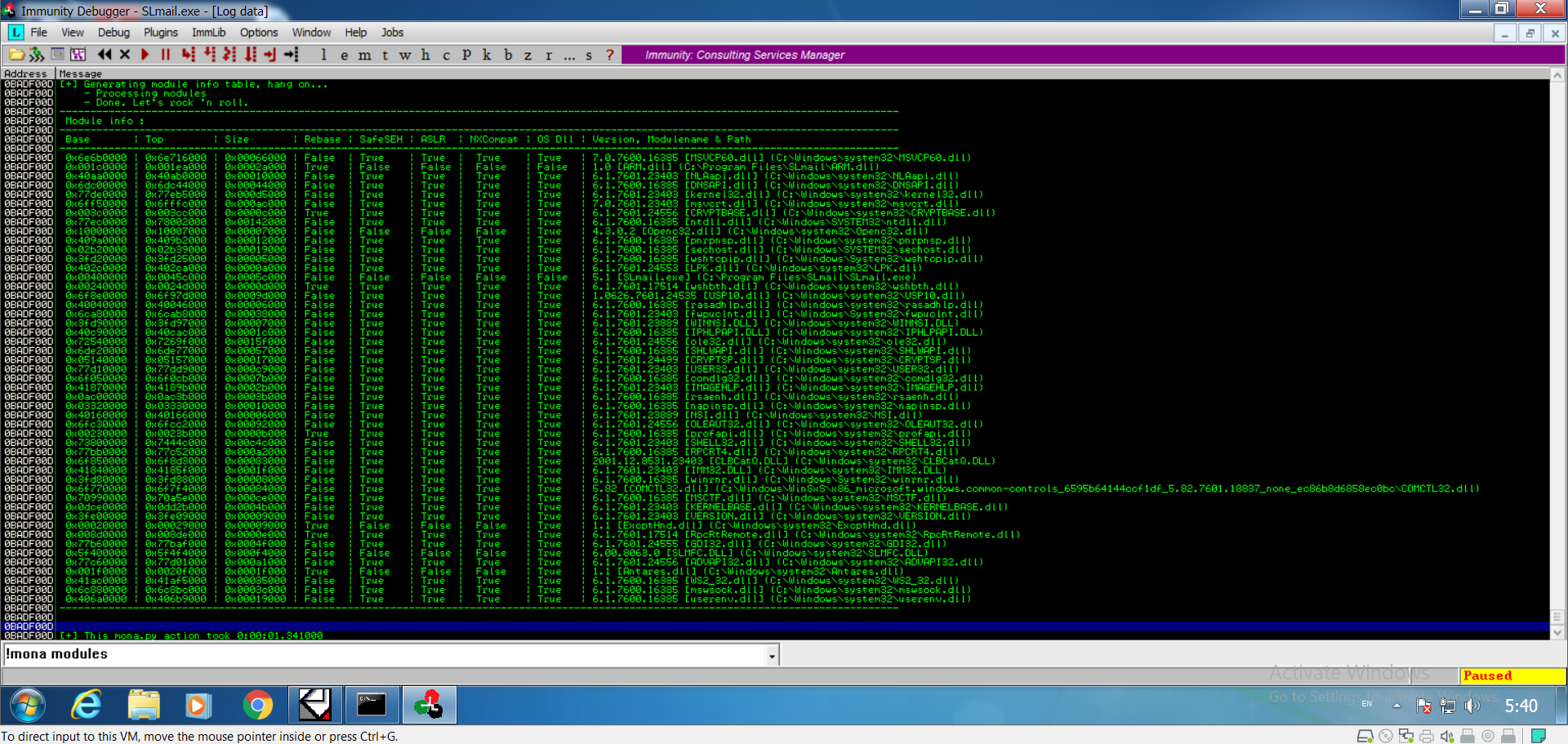Screen dimensions: 1568x744
Task: Click the volume speaker tray icon
Action: [x=1472, y=706]
